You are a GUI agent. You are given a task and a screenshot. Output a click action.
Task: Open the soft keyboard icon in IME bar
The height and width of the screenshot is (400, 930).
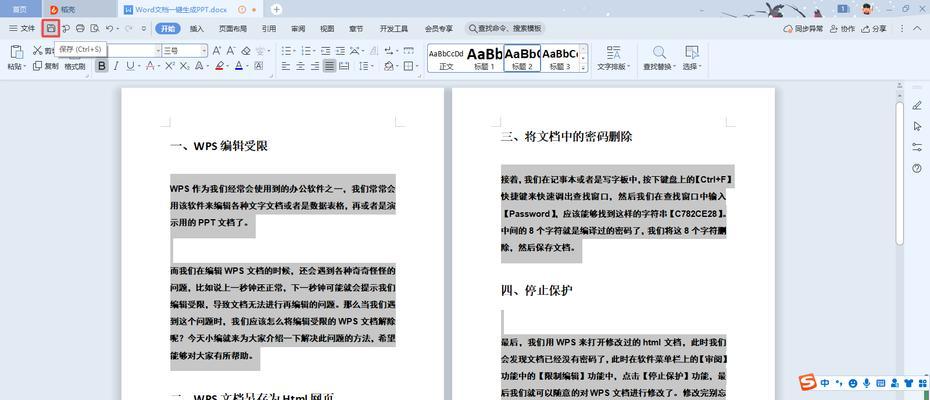click(x=880, y=383)
